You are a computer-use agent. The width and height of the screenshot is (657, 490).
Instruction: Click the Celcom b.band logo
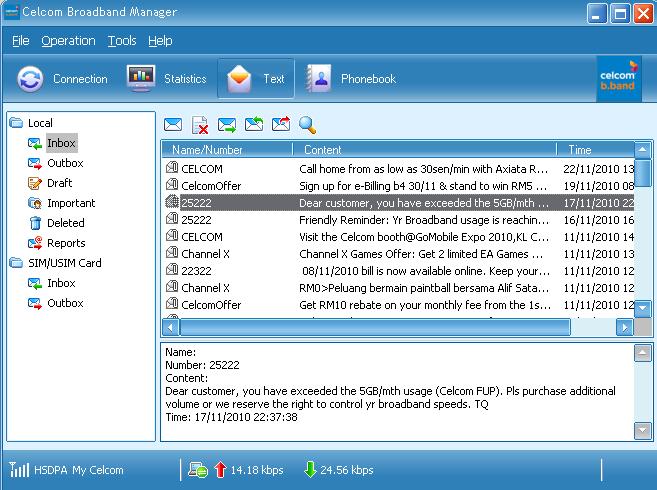coord(618,80)
